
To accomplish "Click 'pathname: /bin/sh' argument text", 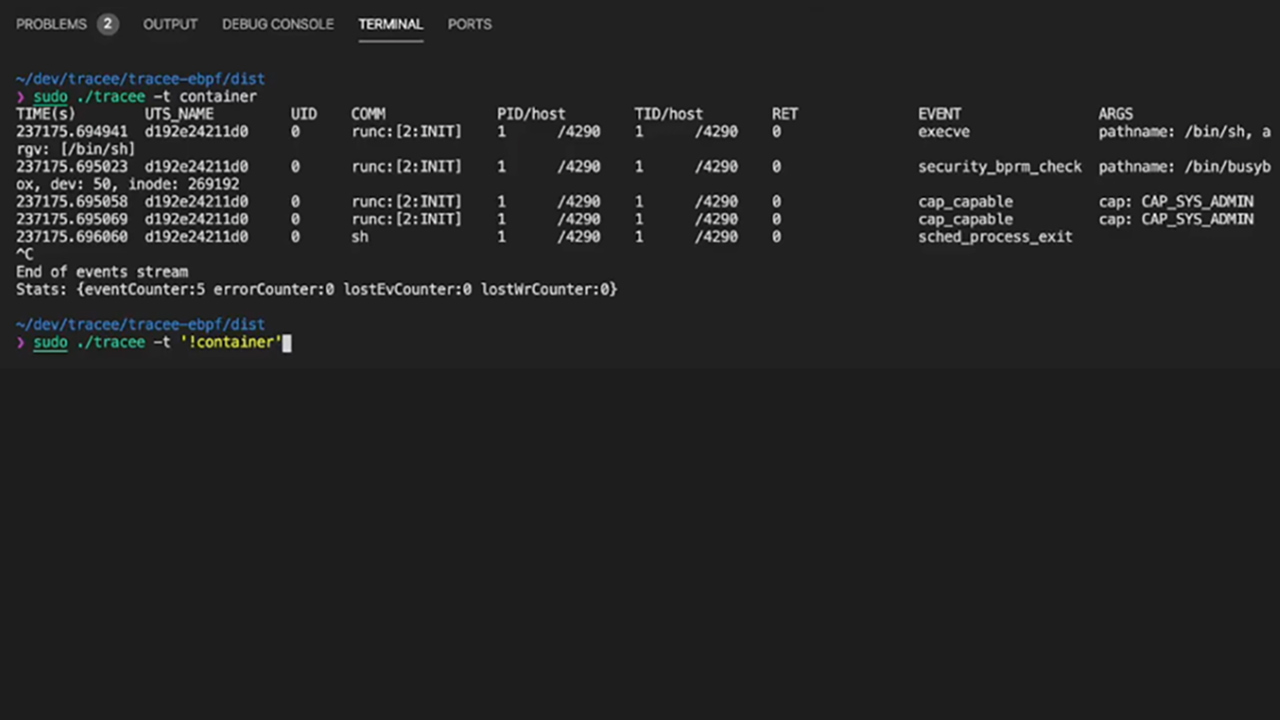I will pyautogui.click(x=1175, y=132).
